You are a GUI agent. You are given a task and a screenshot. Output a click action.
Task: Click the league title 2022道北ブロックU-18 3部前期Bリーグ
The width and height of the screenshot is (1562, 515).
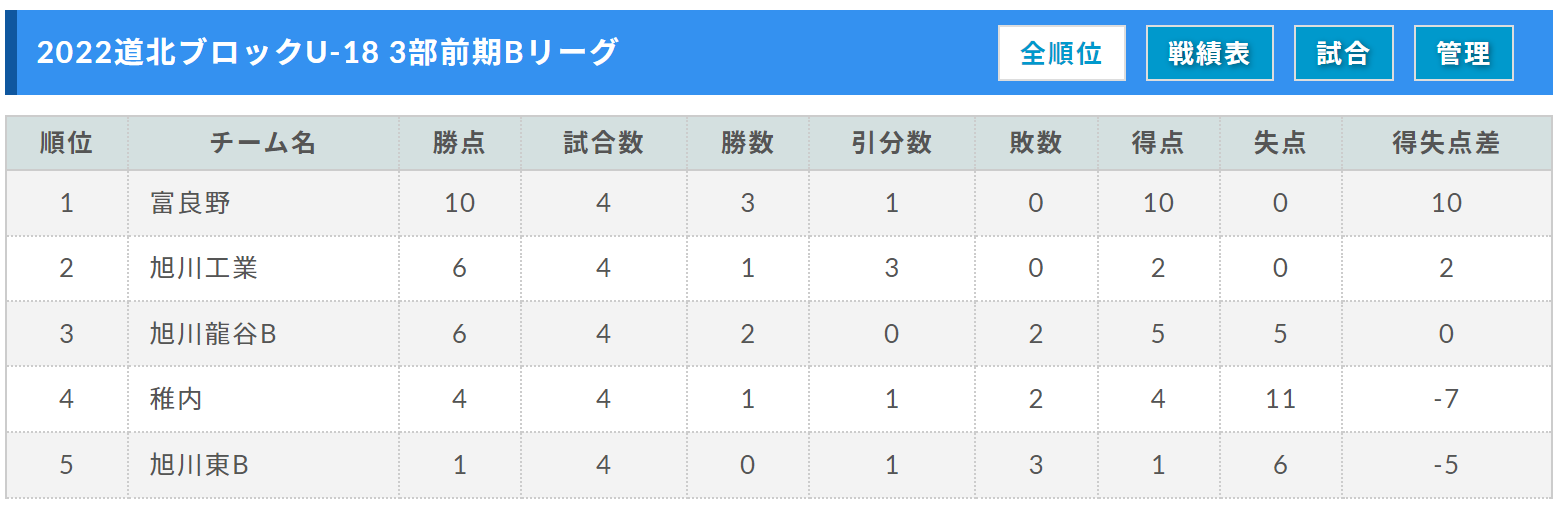click(x=328, y=52)
